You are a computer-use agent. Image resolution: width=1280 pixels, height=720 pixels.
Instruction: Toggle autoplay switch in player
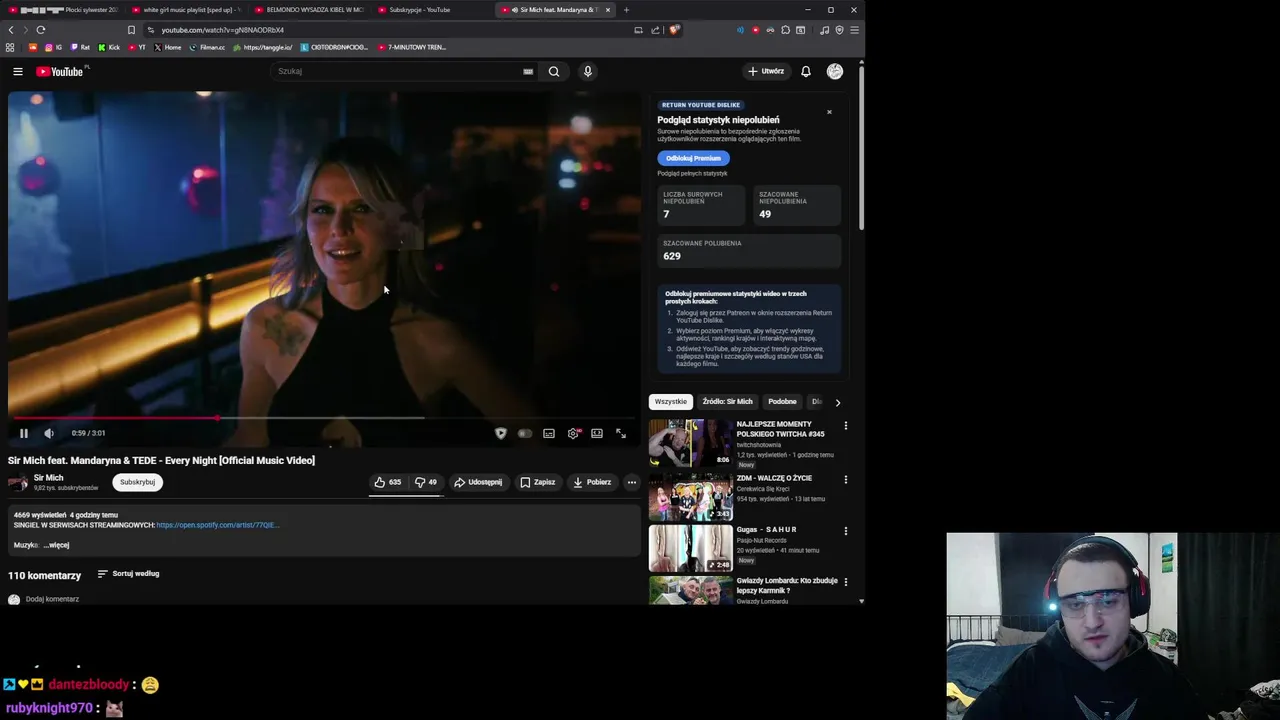point(525,433)
